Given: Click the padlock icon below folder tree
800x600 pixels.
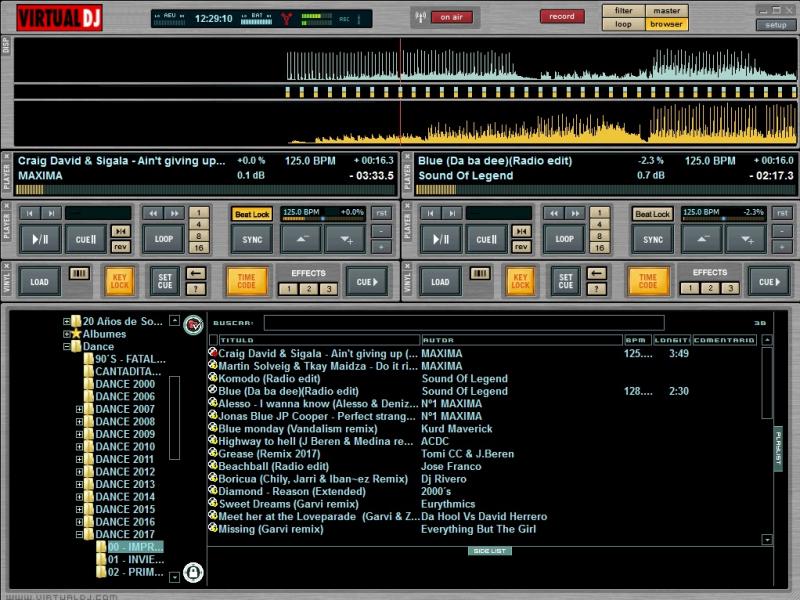Looking at the screenshot, I should coord(193,572).
